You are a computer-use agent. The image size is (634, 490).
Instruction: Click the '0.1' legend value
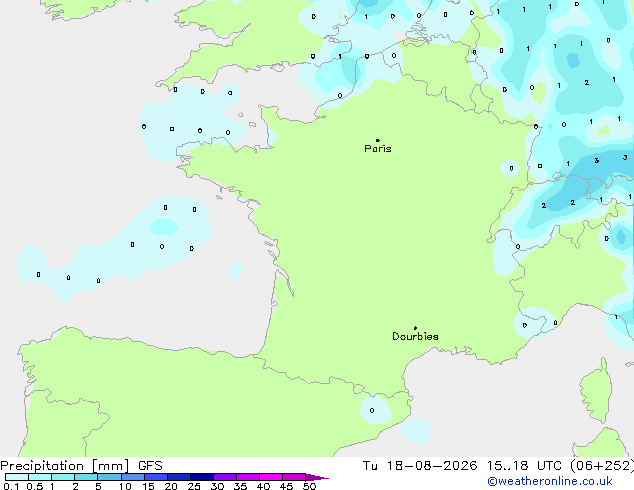11,486
